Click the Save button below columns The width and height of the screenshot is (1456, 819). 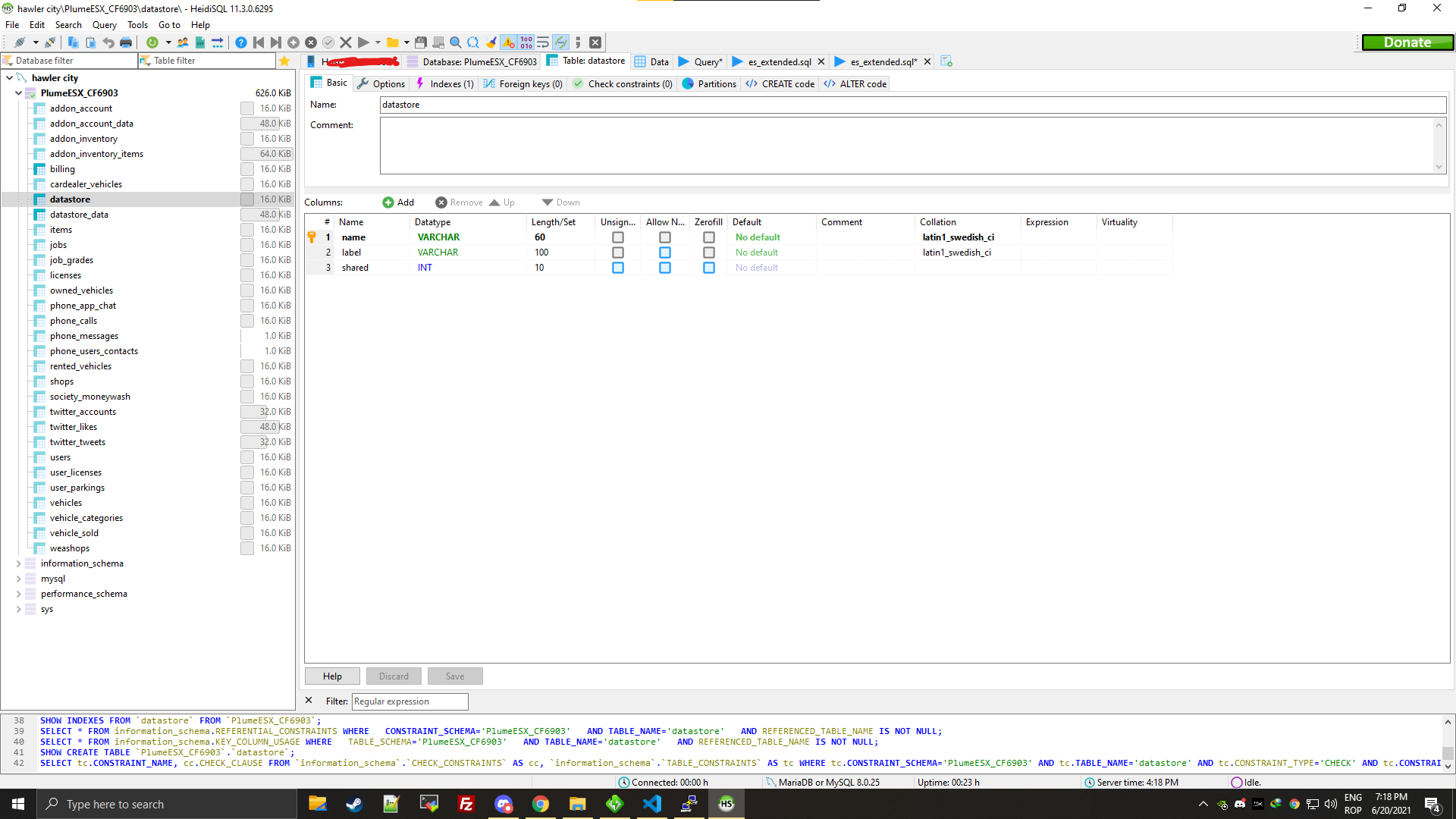pyautogui.click(x=454, y=676)
